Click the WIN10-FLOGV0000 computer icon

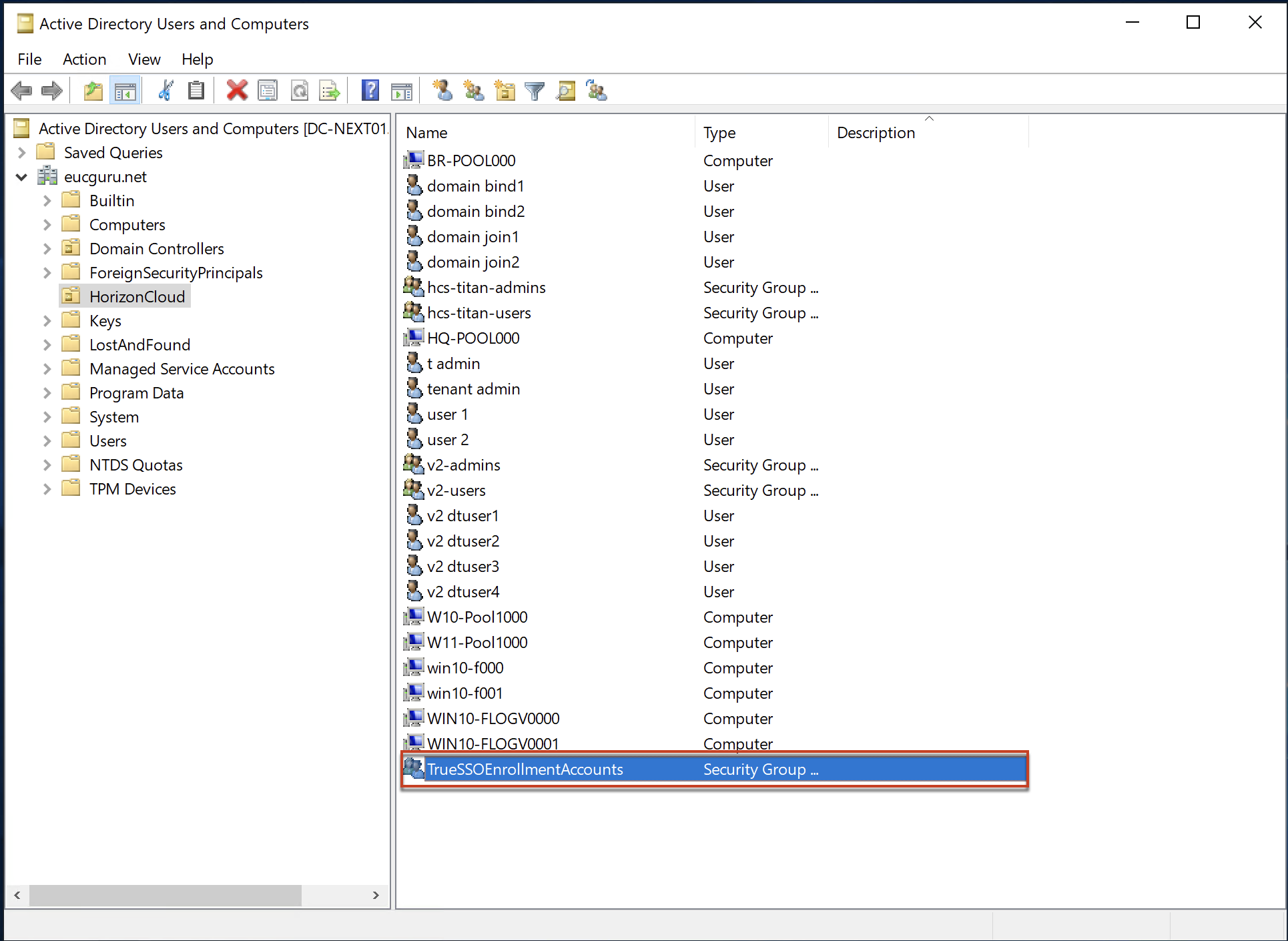tap(414, 717)
